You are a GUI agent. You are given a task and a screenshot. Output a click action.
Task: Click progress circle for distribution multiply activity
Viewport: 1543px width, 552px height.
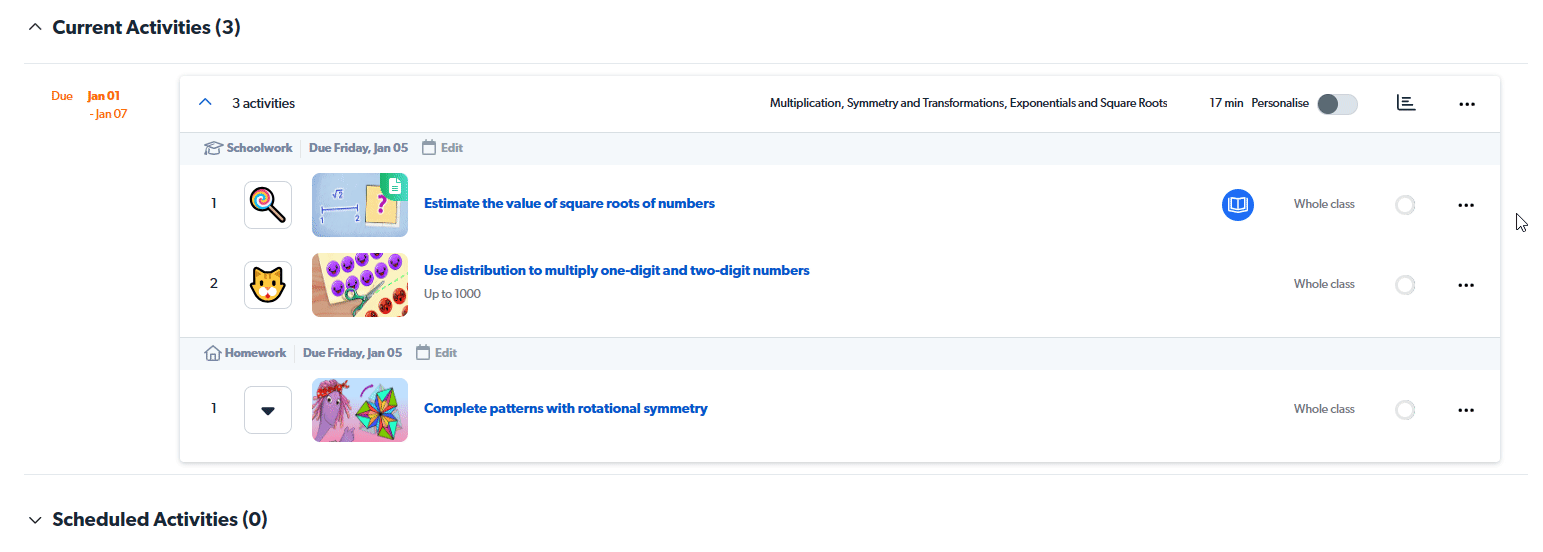coord(1405,285)
